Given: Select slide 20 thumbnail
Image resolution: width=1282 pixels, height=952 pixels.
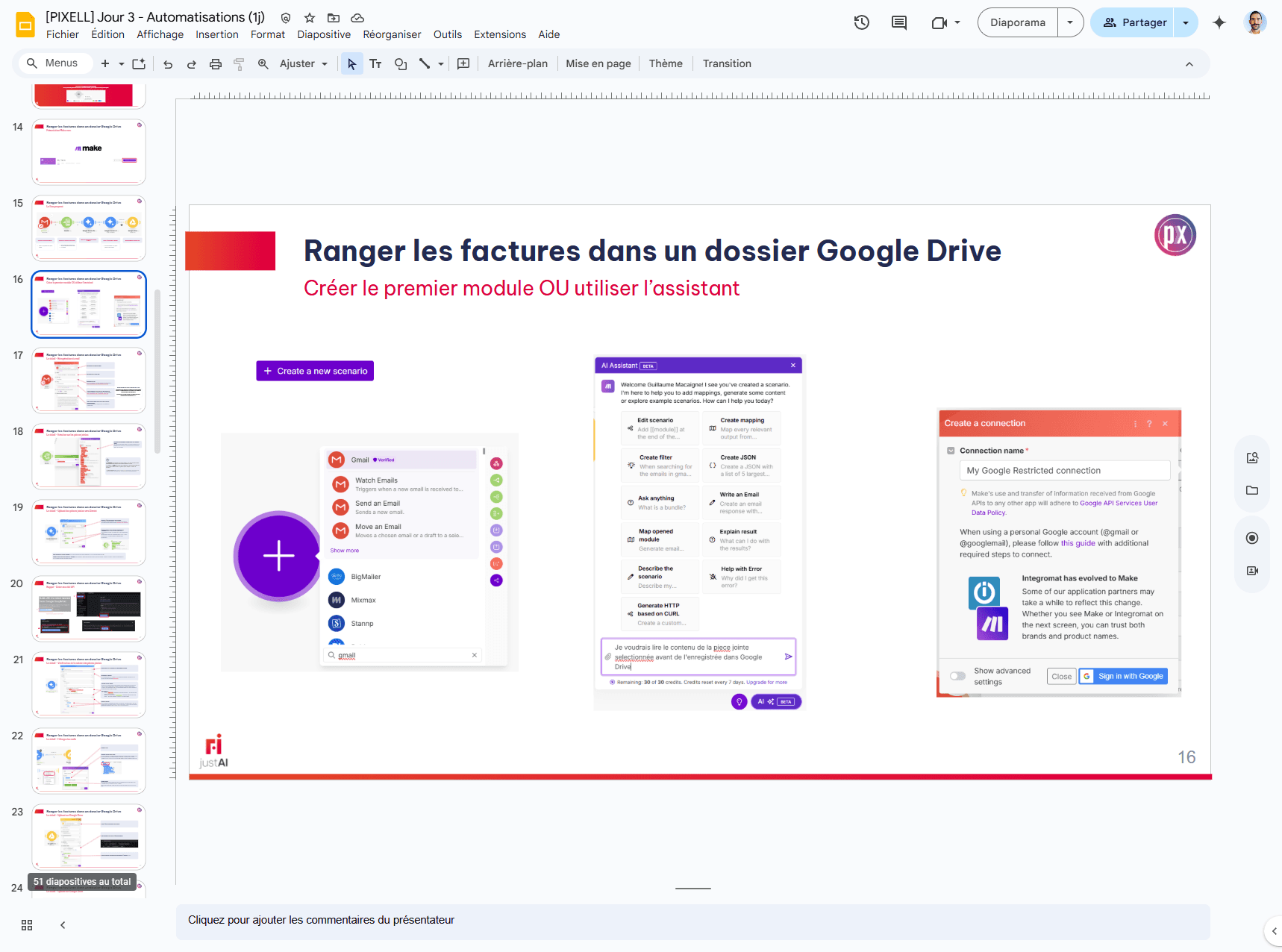Looking at the screenshot, I should pos(89,609).
